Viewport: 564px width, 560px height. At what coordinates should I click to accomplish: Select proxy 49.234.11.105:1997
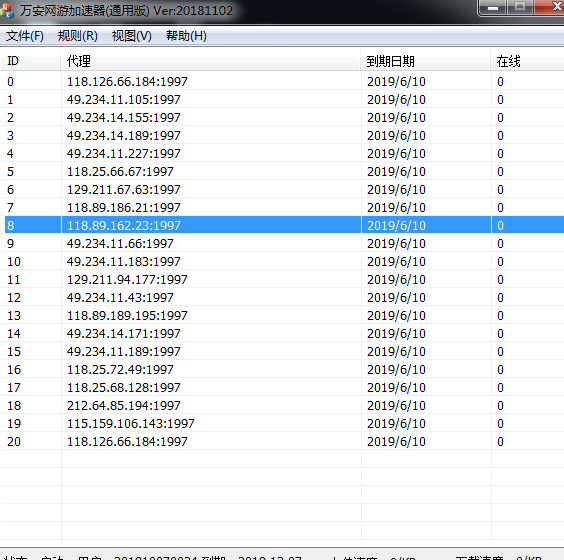(282, 100)
